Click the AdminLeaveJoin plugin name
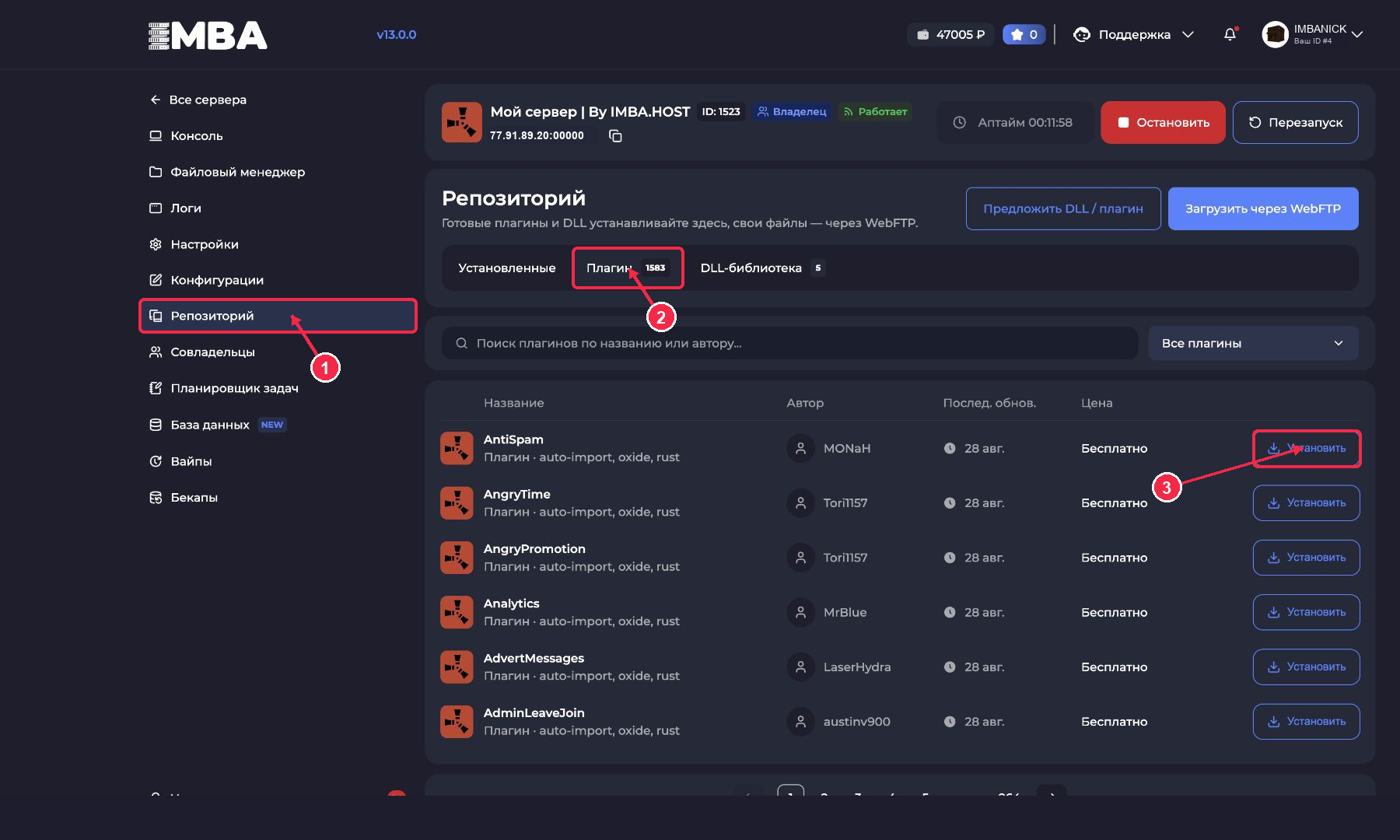The image size is (1400, 840). tap(534, 712)
